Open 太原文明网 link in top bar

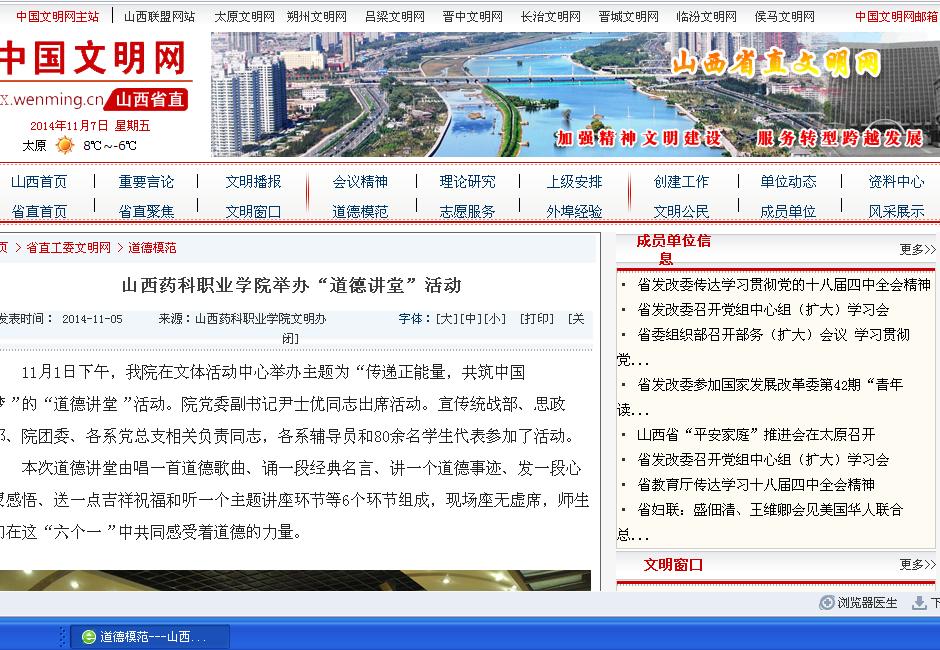244,16
